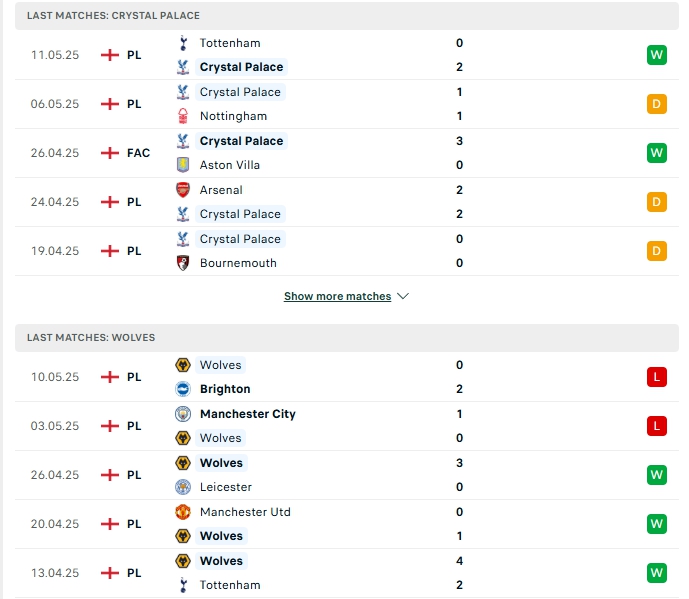The image size is (689, 599).
Task: Select the Last Matches: Wolves section header
Action: pos(347,338)
